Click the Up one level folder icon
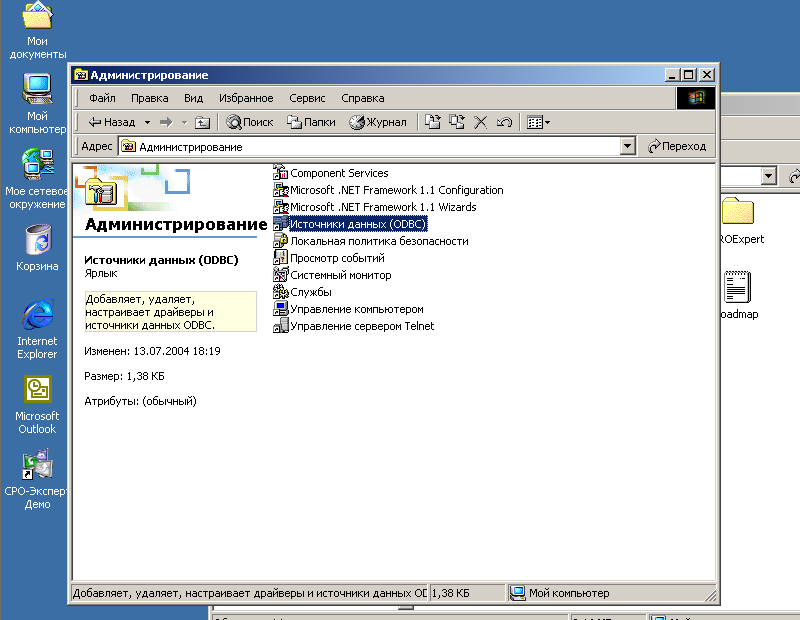Image resolution: width=800 pixels, height=620 pixels. [x=203, y=122]
